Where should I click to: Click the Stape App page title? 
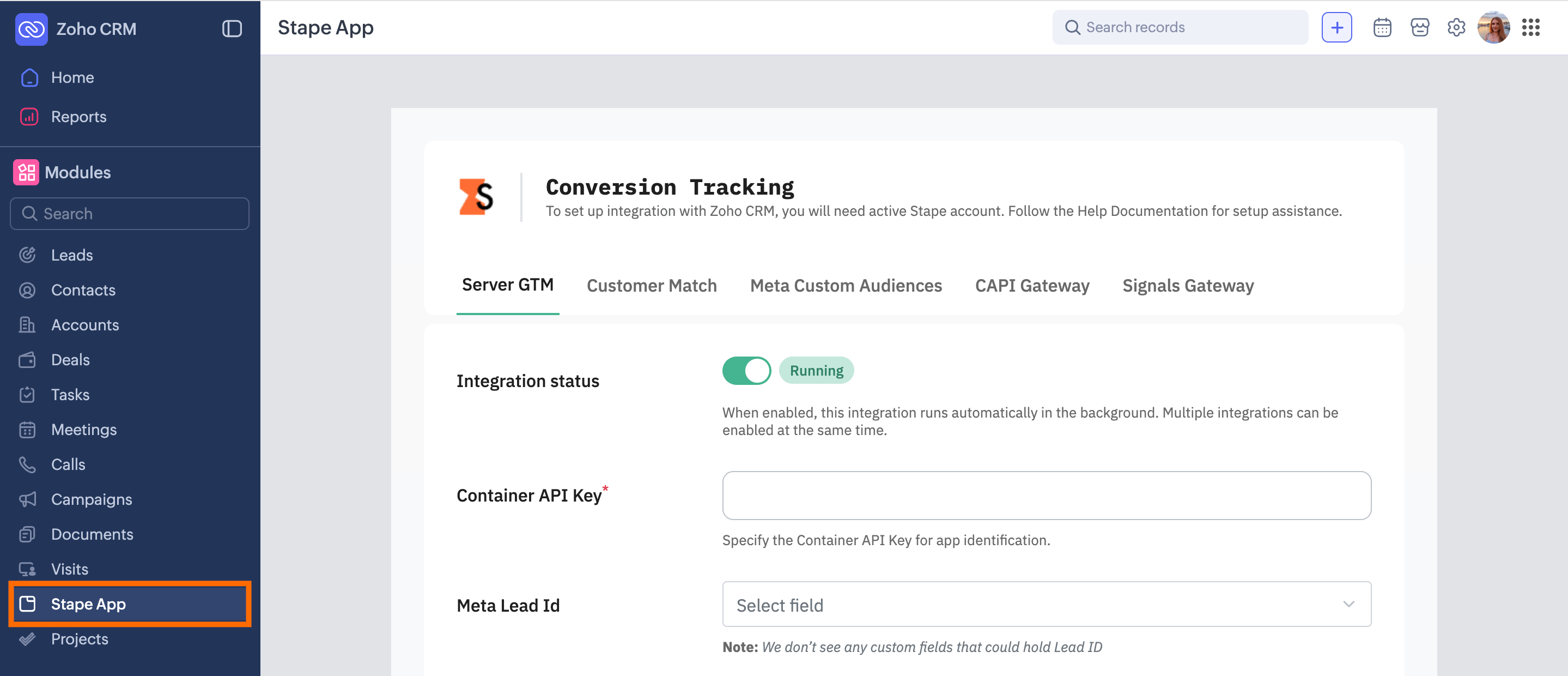(326, 27)
